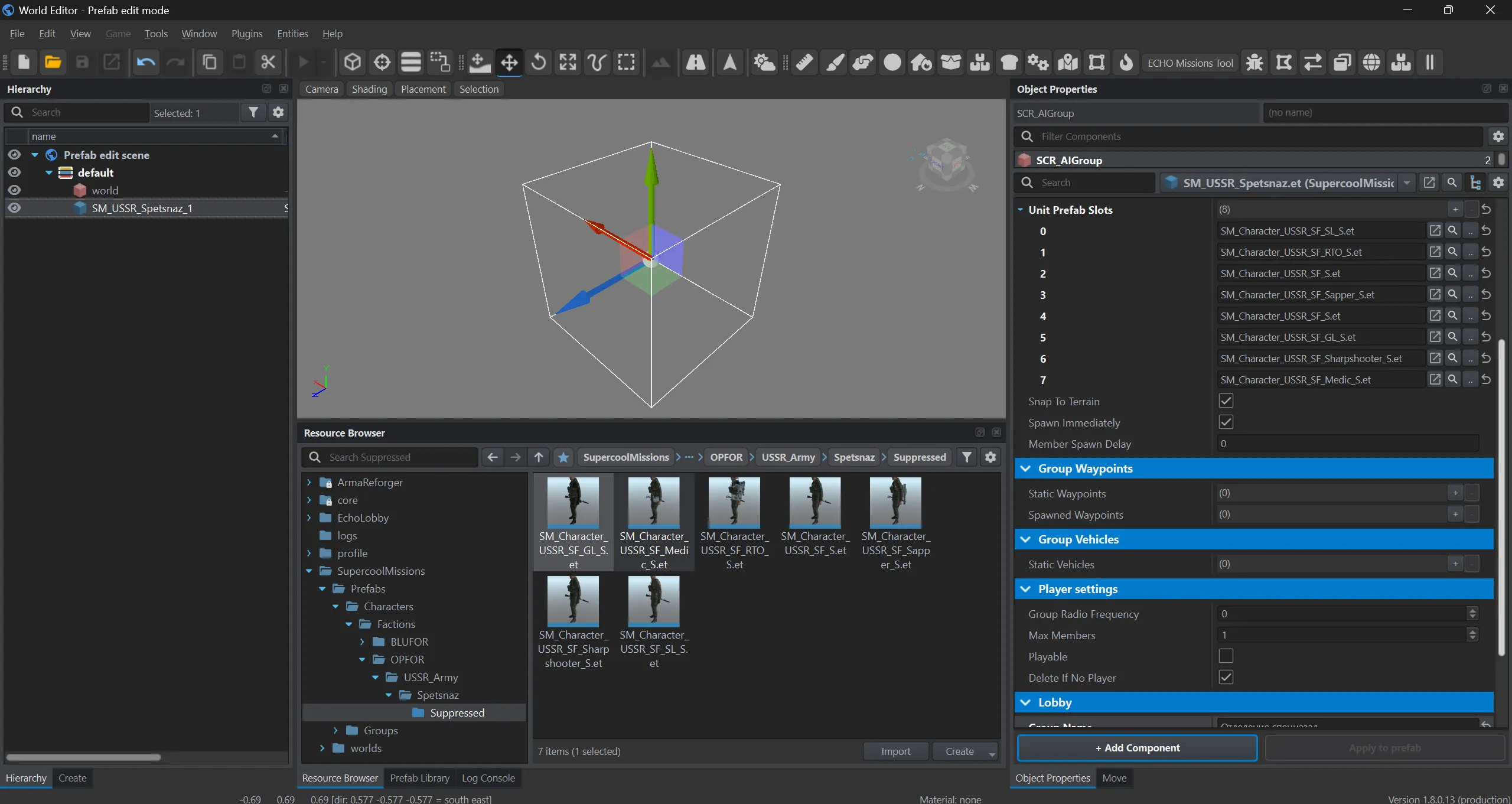Click the Add Component button
Screen dimensions: 1512x804
1137,748
